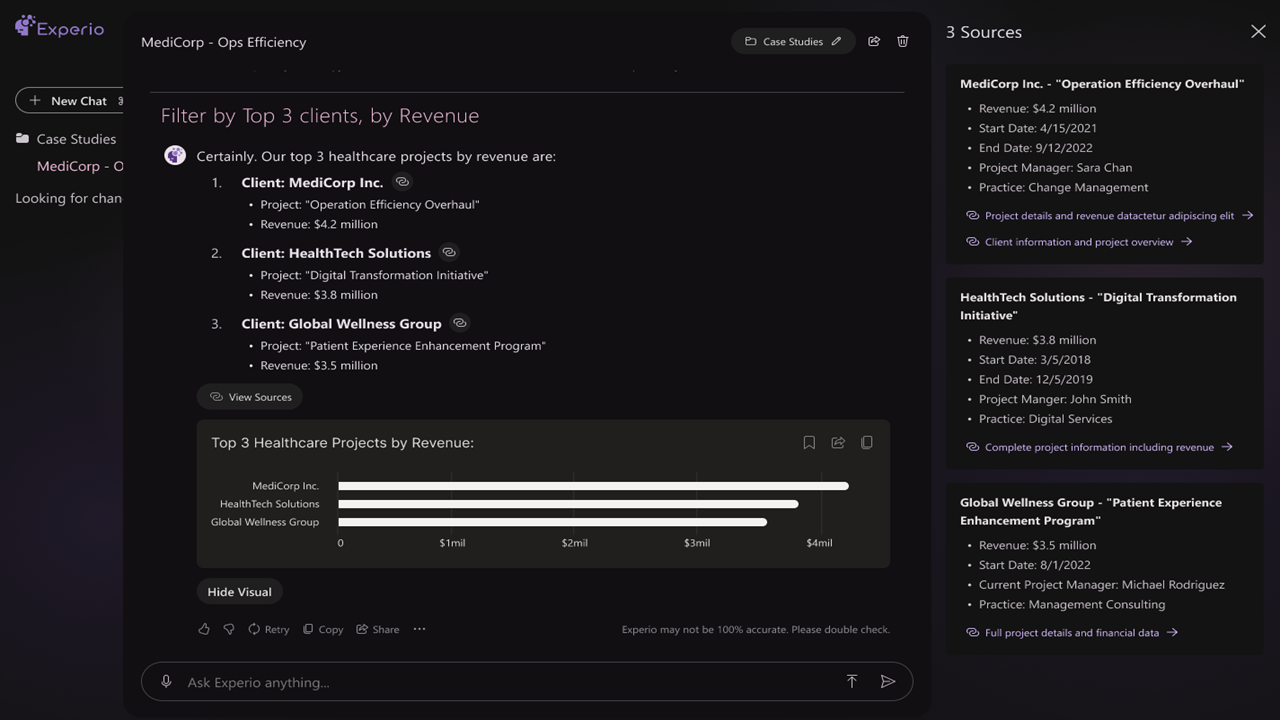Retry the response
The image size is (1280, 720).
click(x=269, y=629)
